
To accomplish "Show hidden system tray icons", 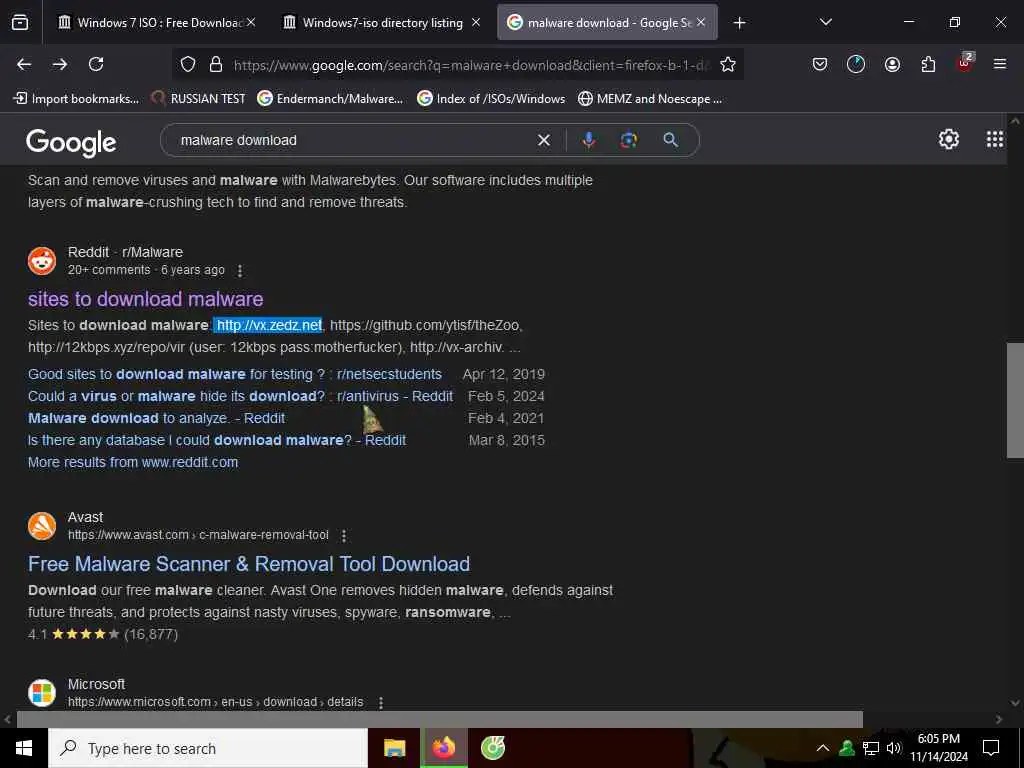I will tap(823, 748).
